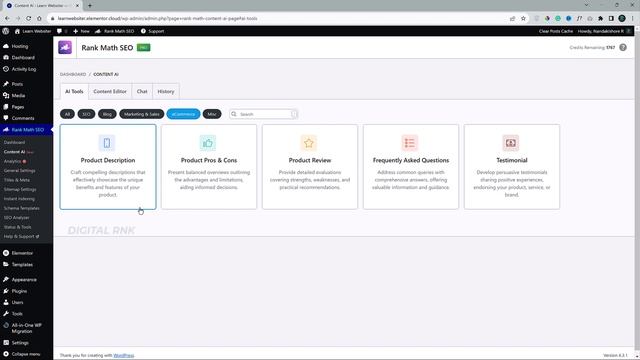The width and height of the screenshot is (640, 360).
Task: Open the Product Pros & Cons thumbs-up icon
Action: pyautogui.click(x=208, y=143)
